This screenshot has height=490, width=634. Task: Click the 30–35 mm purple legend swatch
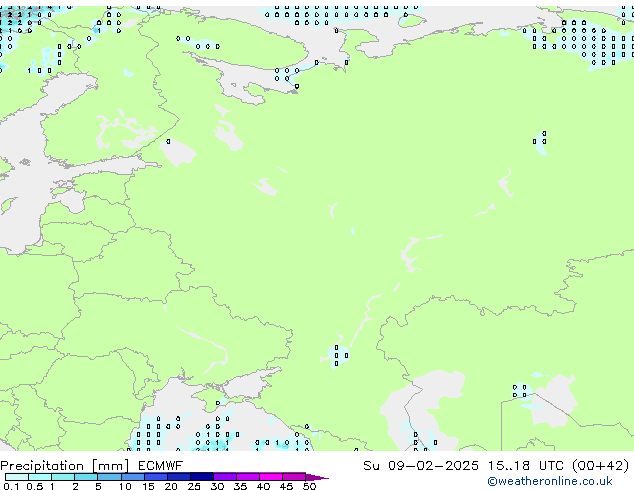click(x=225, y=477)
